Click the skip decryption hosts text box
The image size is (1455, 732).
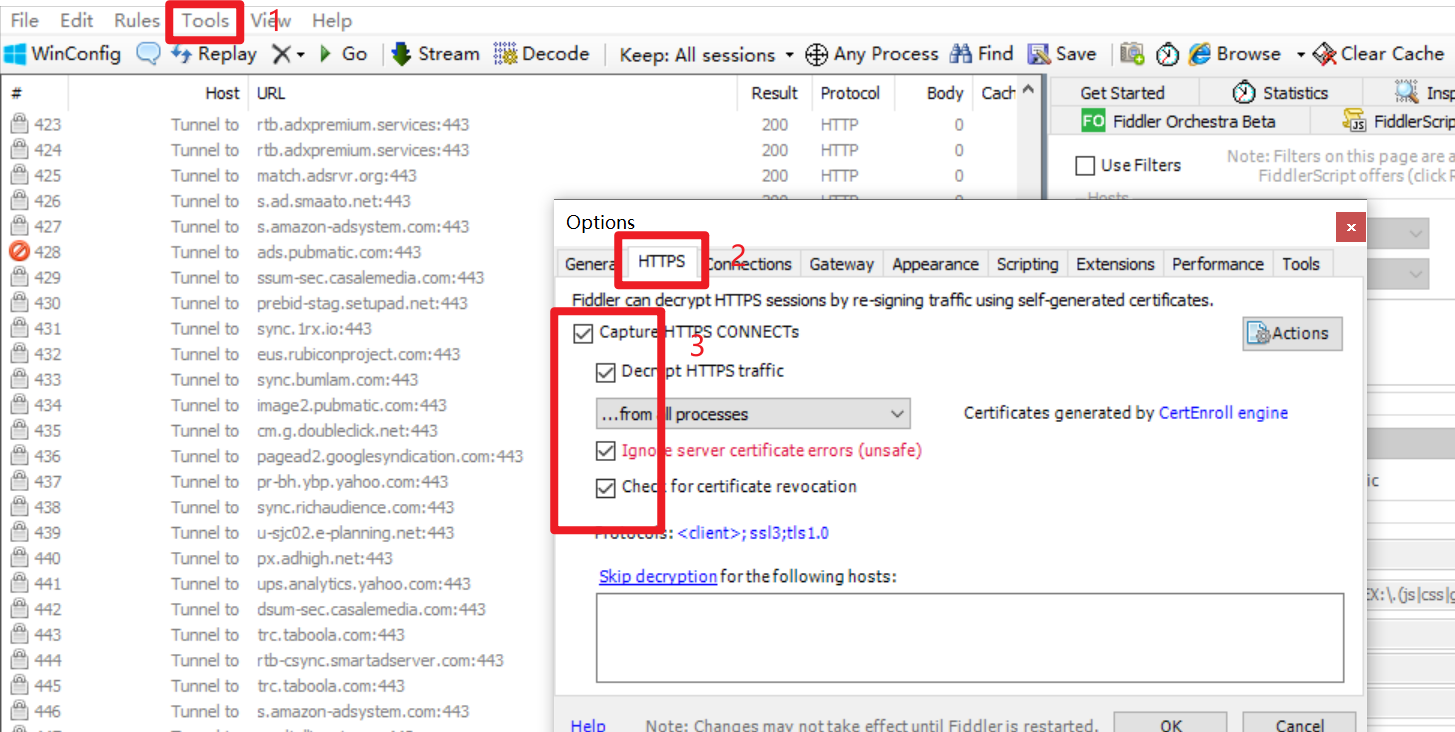tap(970, 637)
